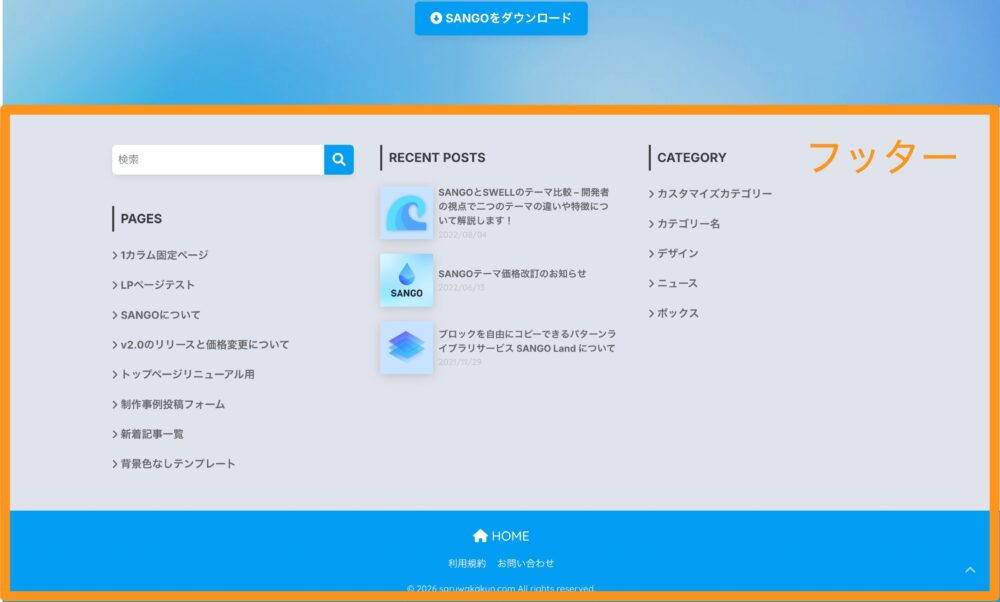Select the ニュース category link
Image resolution: width=1000 pixels, height=602 pixels.
(x=677, y=284)
